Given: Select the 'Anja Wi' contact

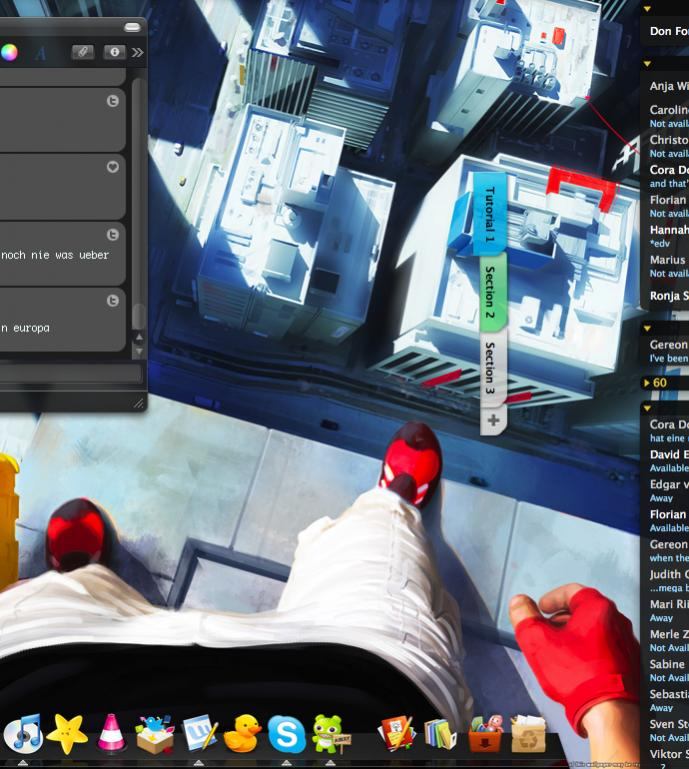Looking at the screenshot, I should [668, 86].
